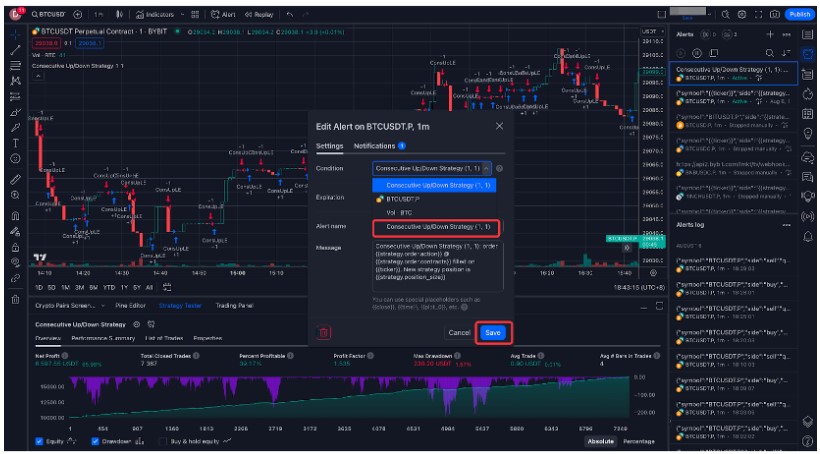Select the Fibonacci tools icon
820x454 pixels.
(x=15, y=65)
